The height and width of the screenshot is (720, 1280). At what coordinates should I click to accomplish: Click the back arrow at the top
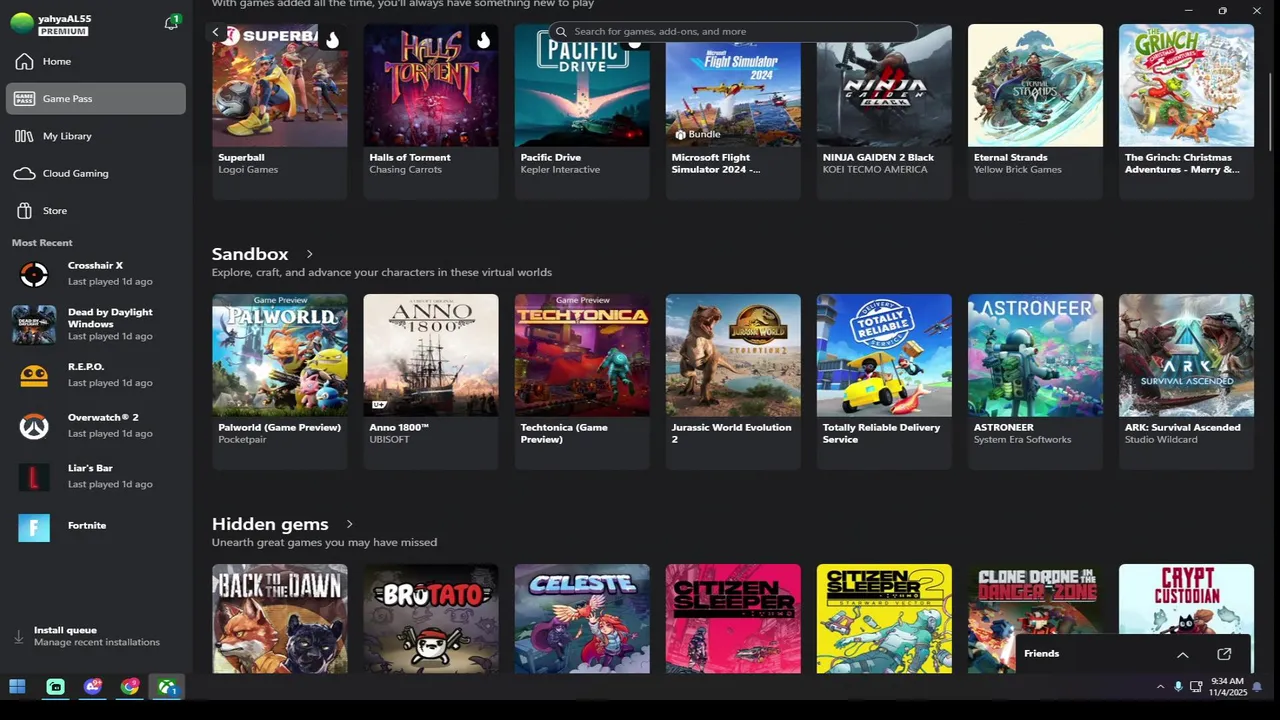point(215,32)
